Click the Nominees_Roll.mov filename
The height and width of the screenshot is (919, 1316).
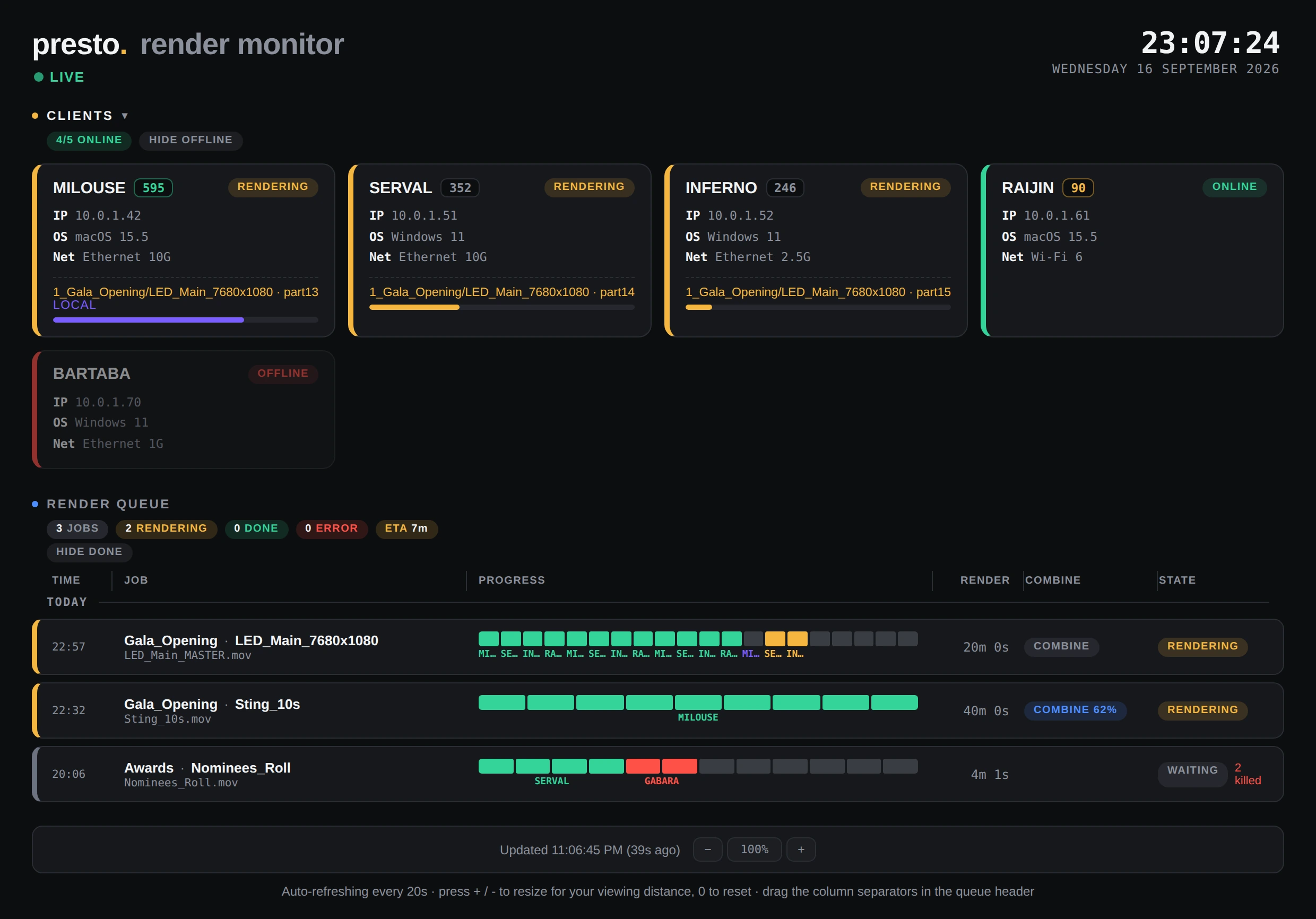pos(180,783)
